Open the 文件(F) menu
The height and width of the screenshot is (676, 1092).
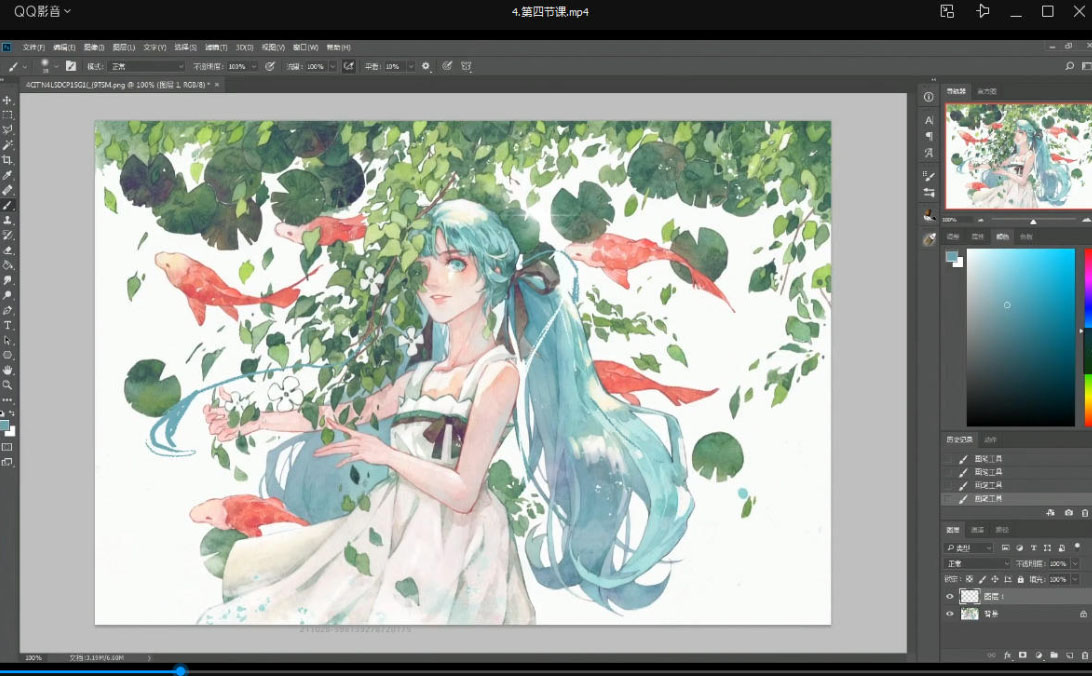pos(33,47)
